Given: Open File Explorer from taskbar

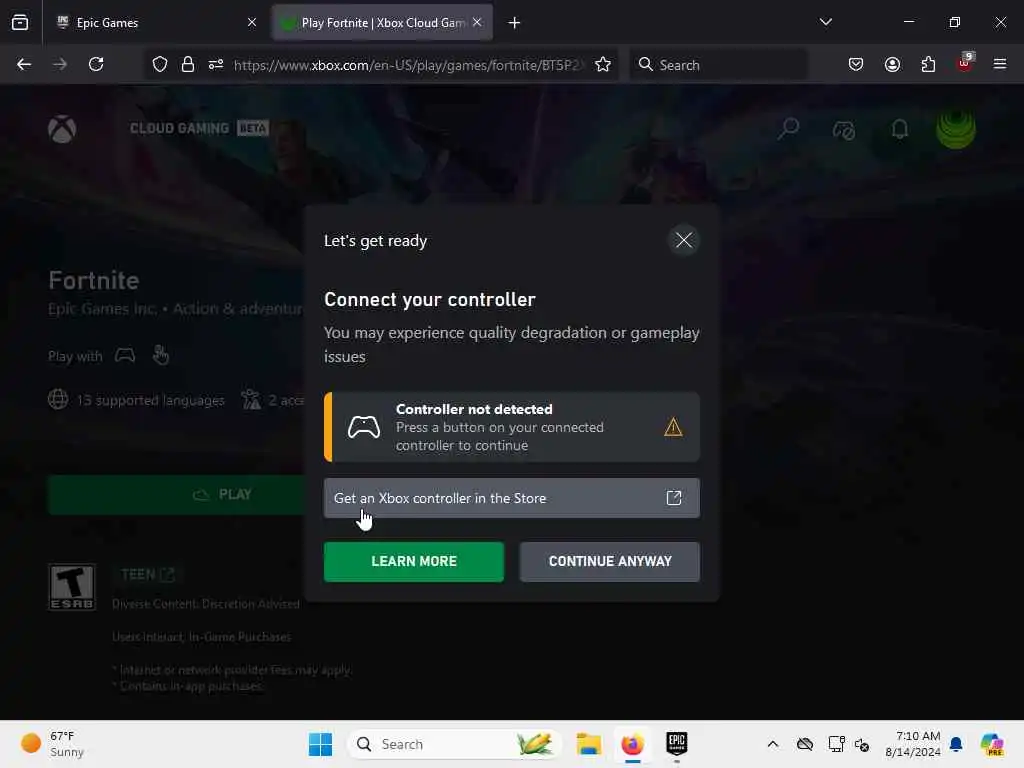Looking at the screenshot, I should [x=588, y=744].
